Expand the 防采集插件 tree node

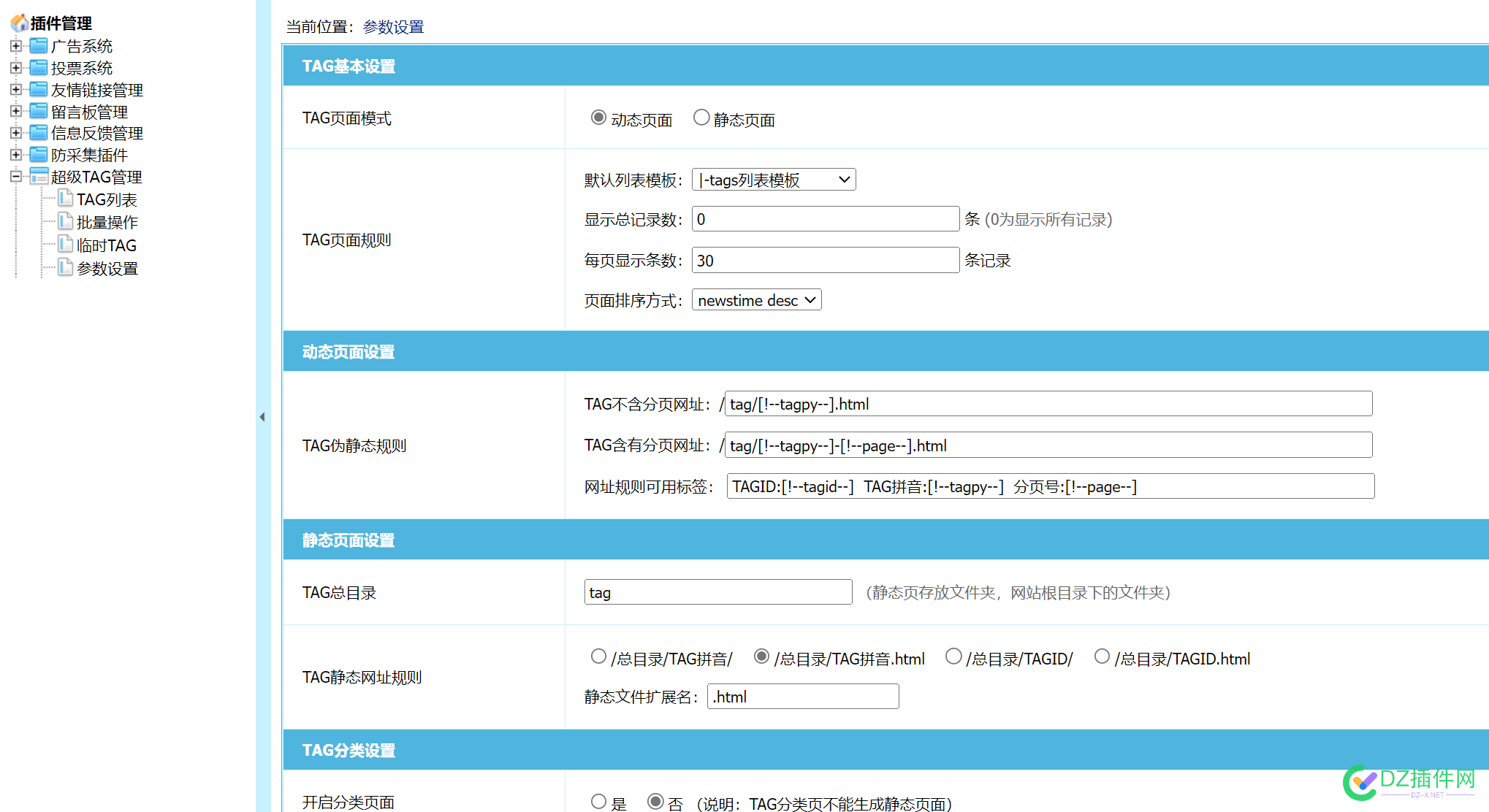[16, 155]
